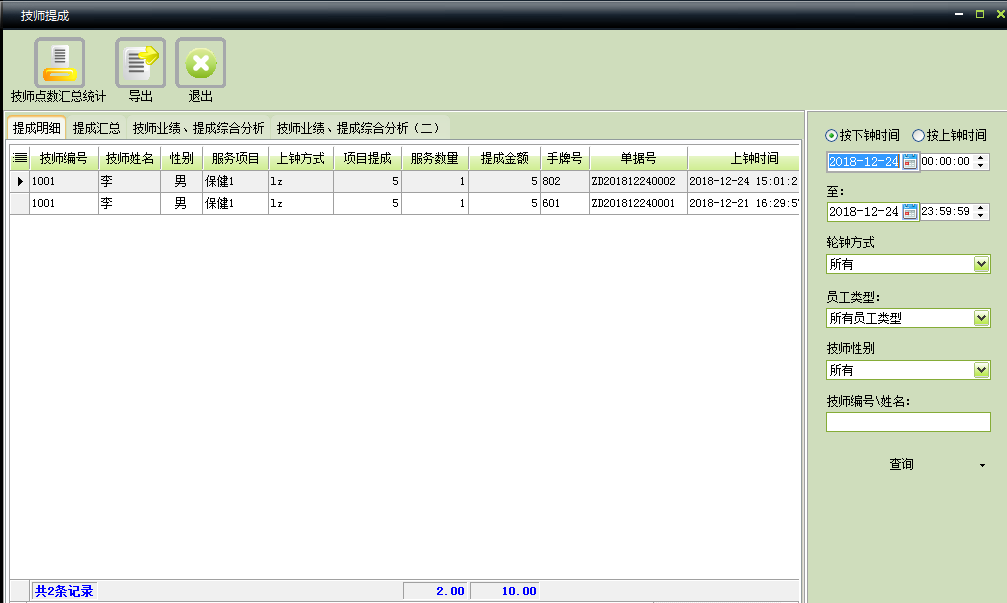Expand 员工类型 dropdown

point(981,318)
